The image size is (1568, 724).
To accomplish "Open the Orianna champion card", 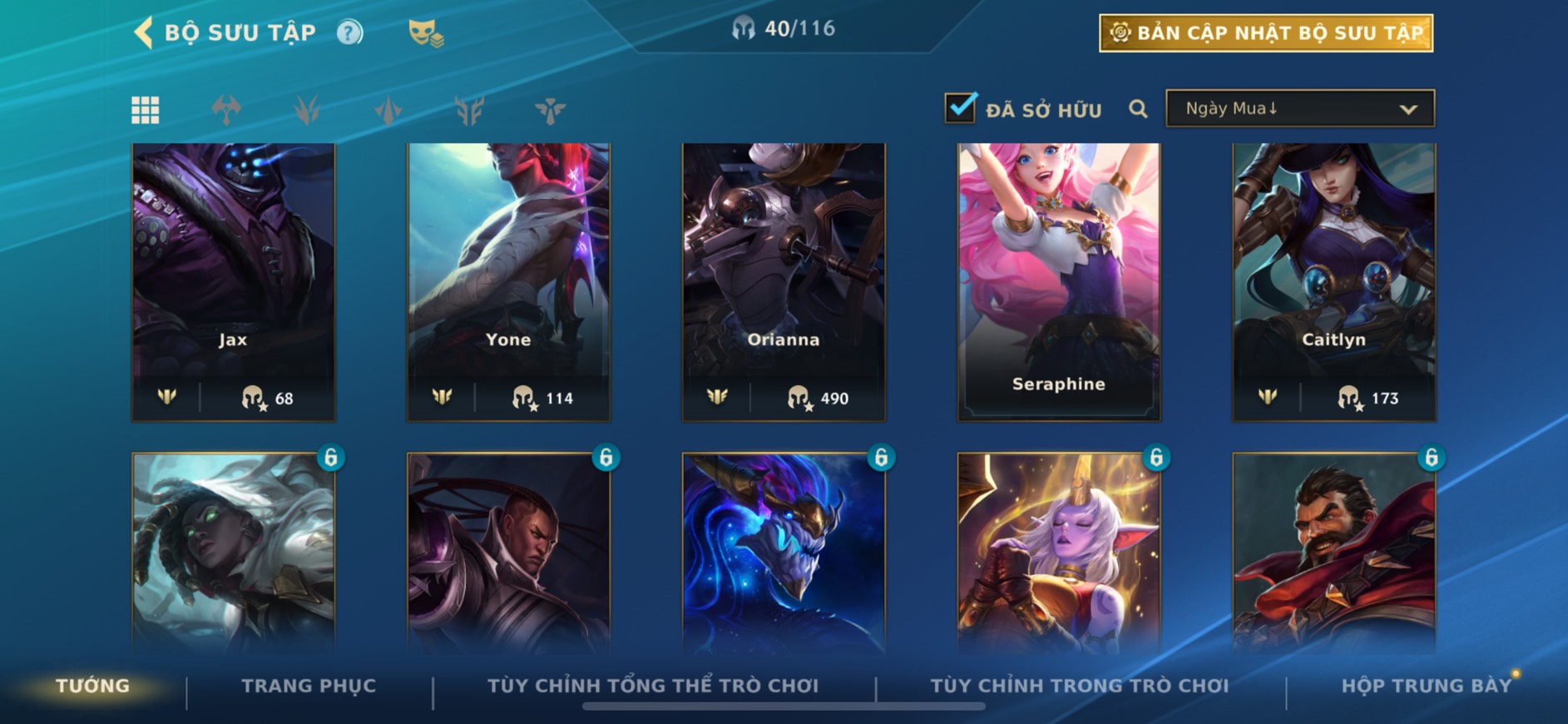I will [784, 281].
